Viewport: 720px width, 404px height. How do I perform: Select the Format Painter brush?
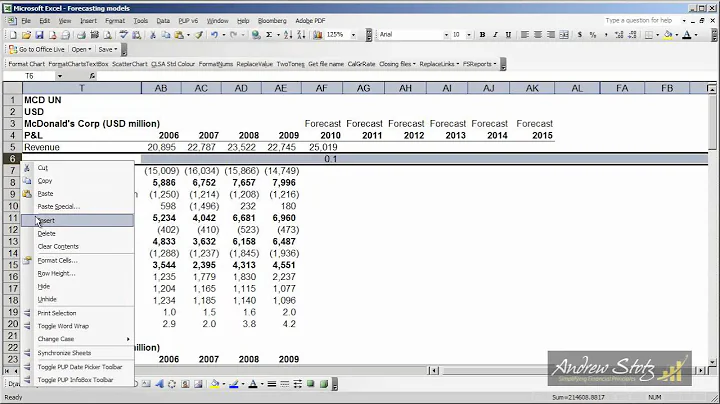click(199, 35)
